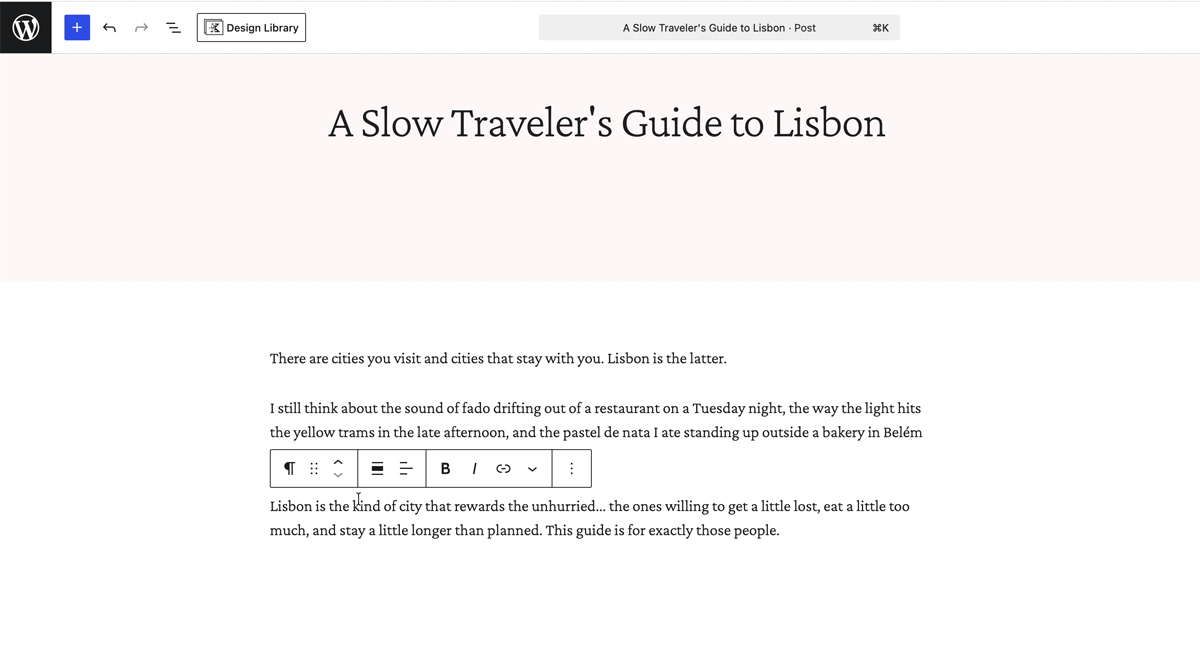Toggle italic formatting
1200x649 pixels.
(474, 468)
